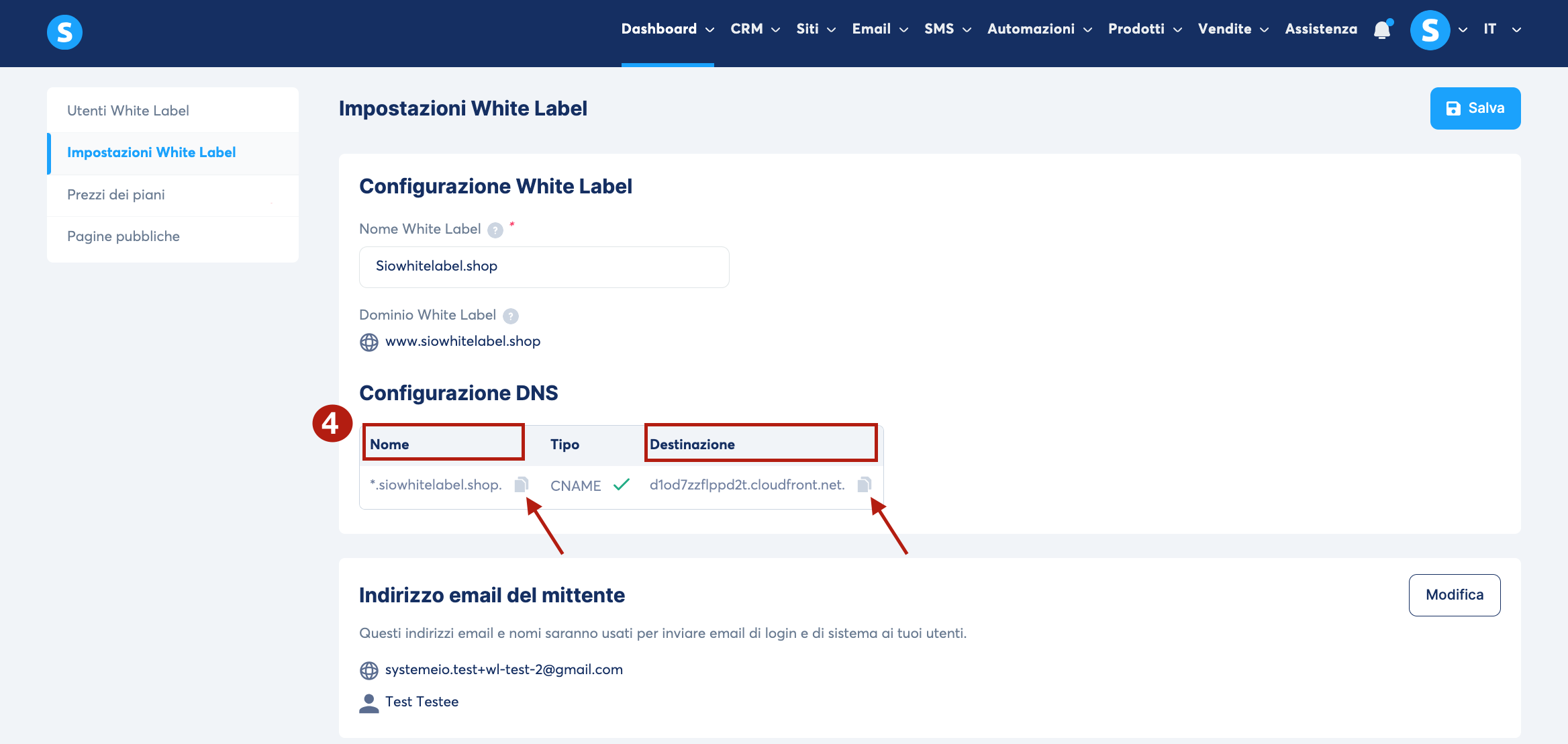1568x744 pixels.
Task: Open the notifications bell
Action: pos(1381,30)
